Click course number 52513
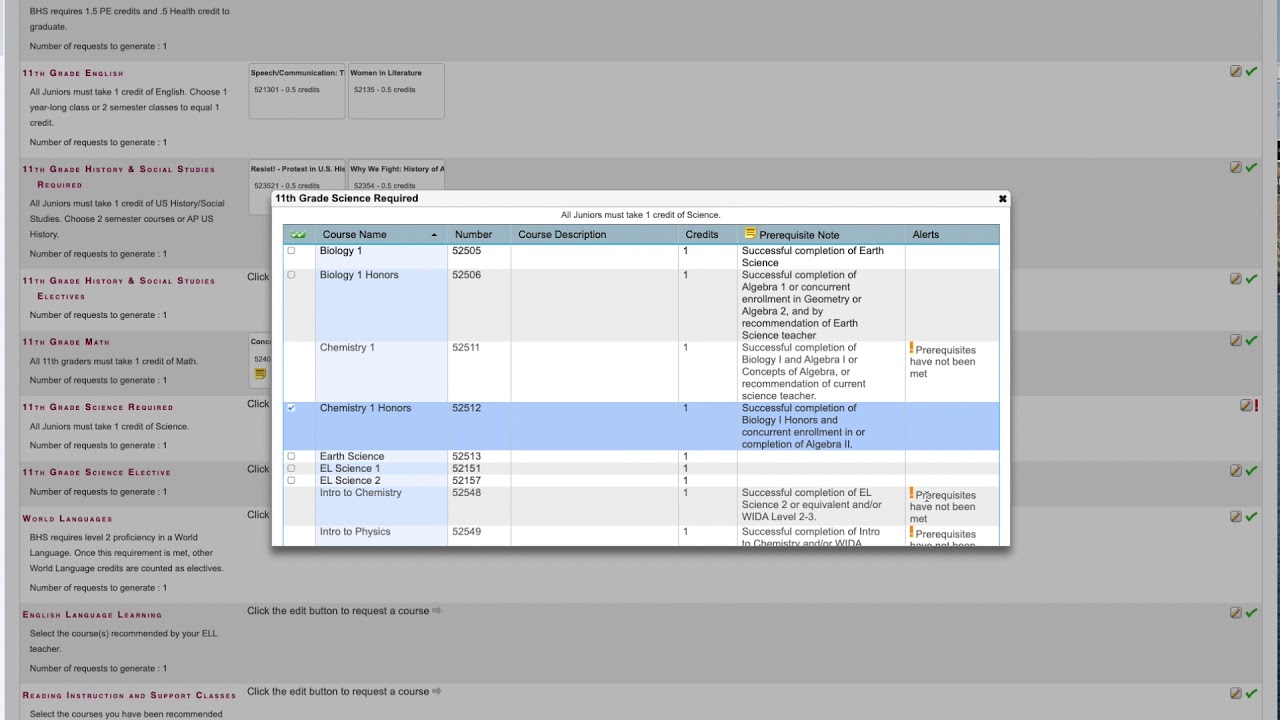The image size is (1280, 720). (x=466, y=456)
